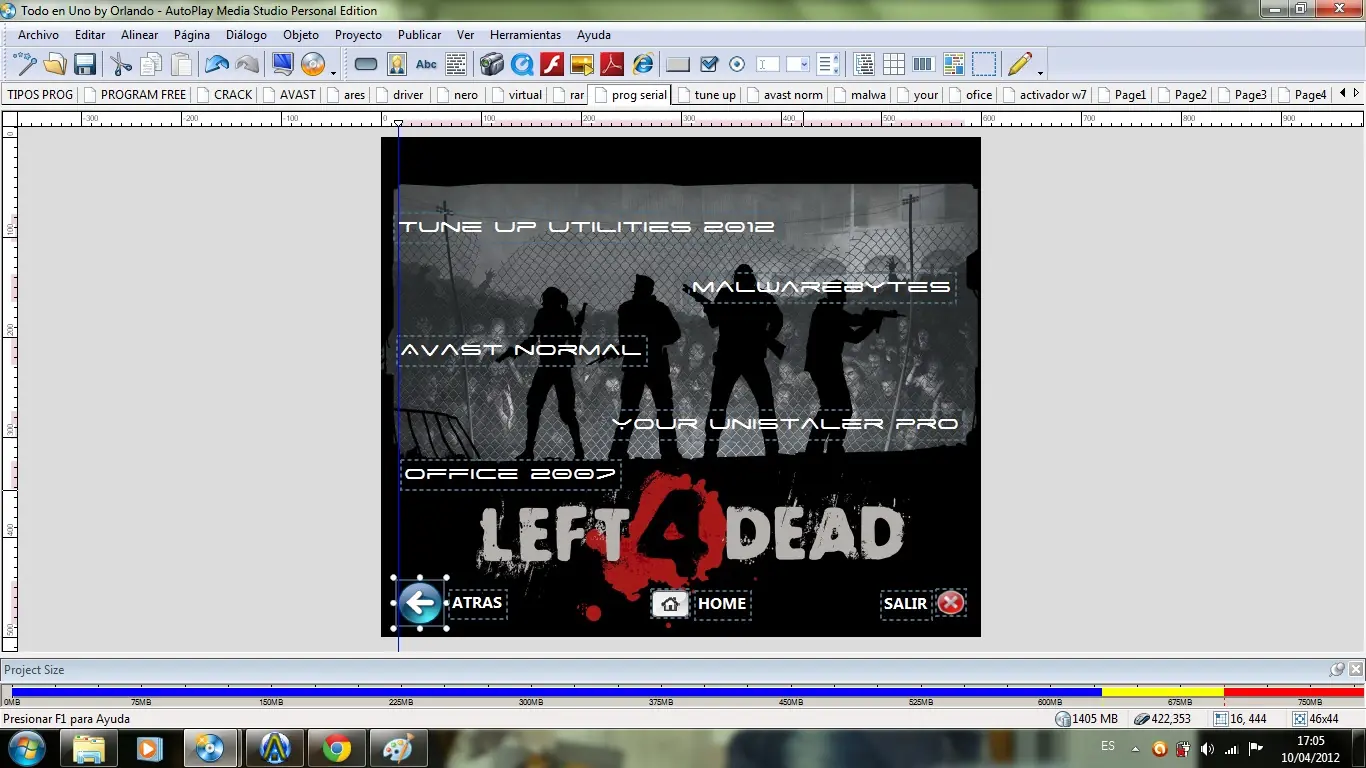Insert a PDF object from the toolbar
1366x768 pixels.
coord(611,65)
